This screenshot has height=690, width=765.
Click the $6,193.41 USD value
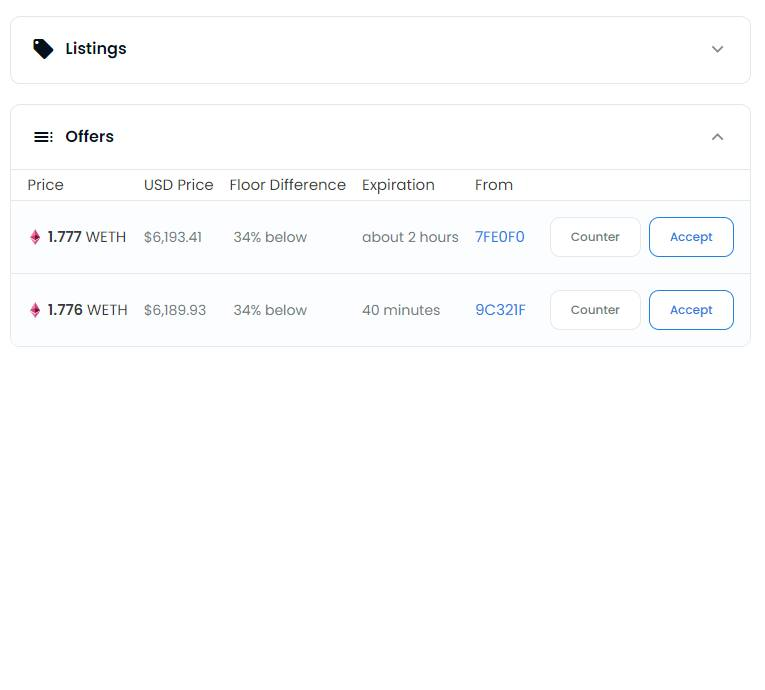tap(173, 237)
